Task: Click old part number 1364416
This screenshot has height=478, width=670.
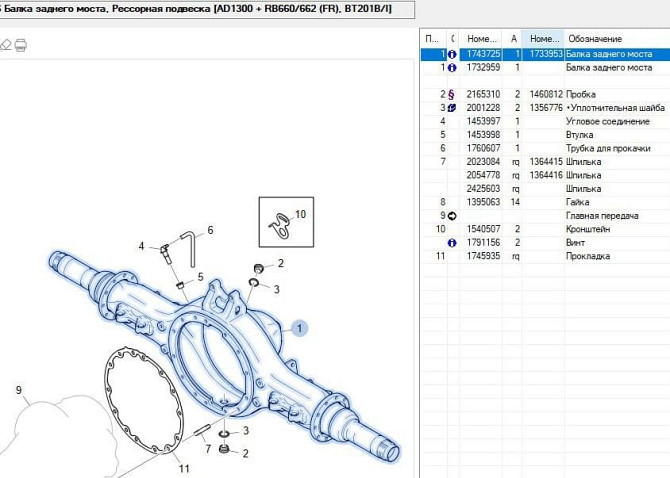Action: [546, 175]
